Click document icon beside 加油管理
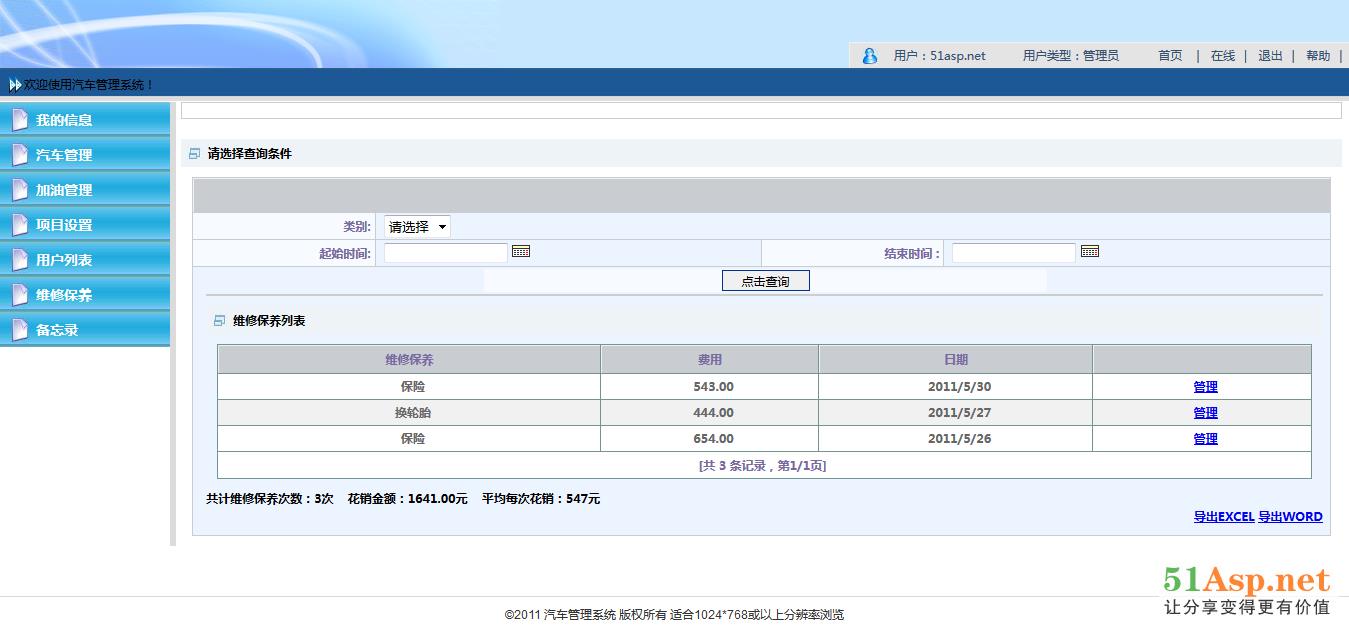 [20, 190]
